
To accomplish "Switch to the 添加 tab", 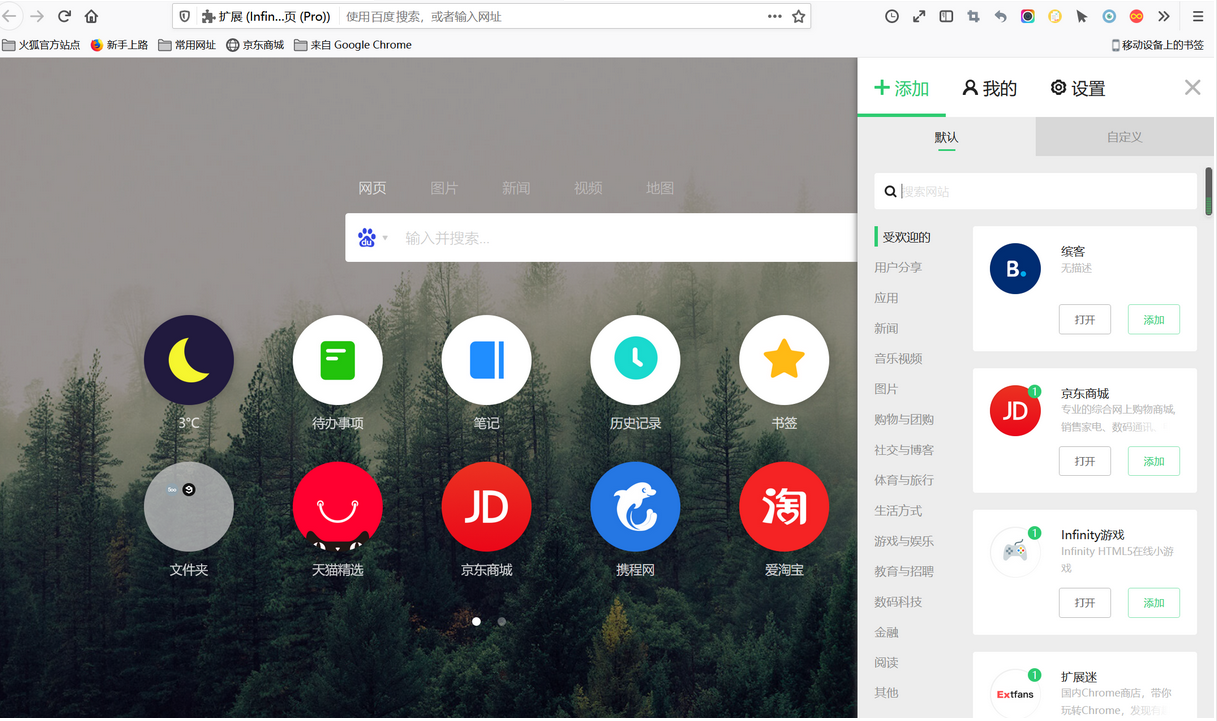I will pyautogui.click(x=902, y=88).
